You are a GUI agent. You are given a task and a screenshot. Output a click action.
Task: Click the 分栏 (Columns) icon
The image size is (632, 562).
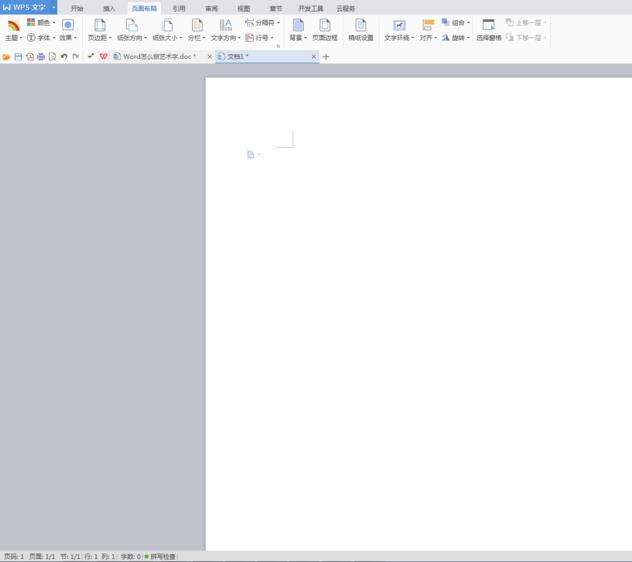(196, 29)
